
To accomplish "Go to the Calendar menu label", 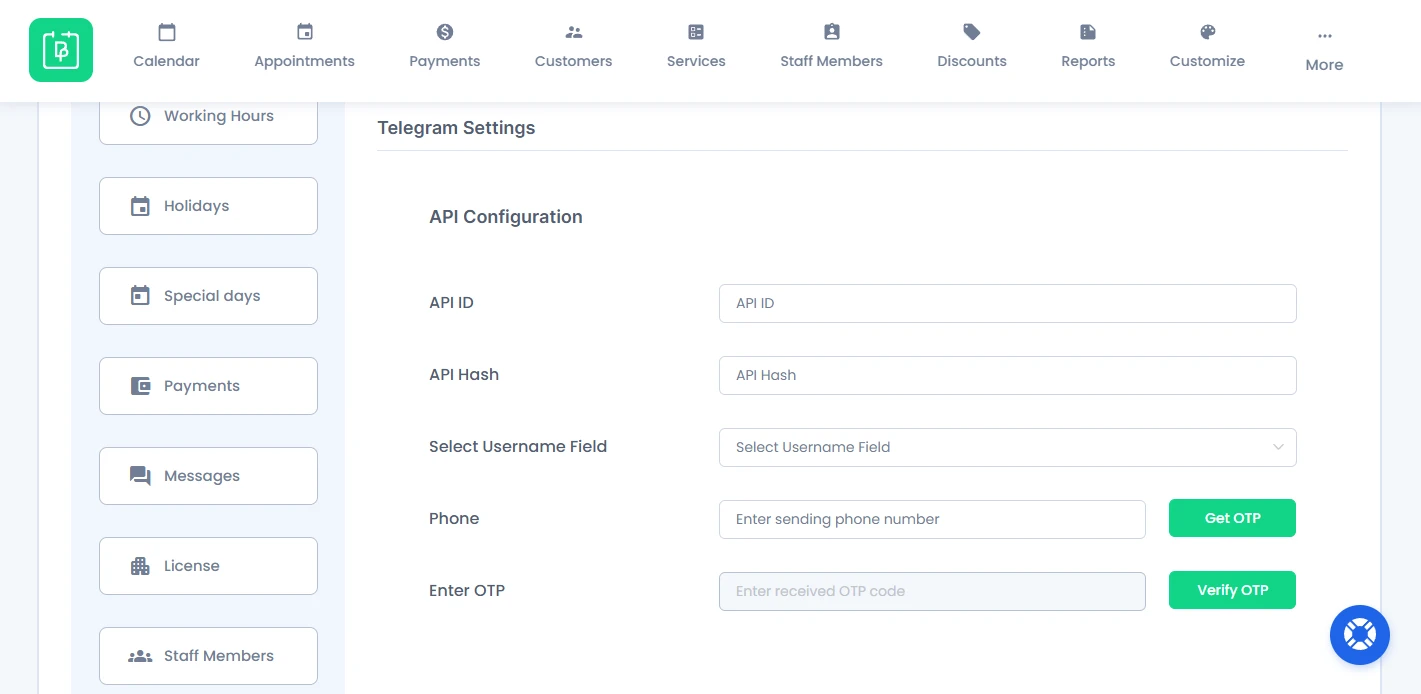I will click(167, 61).
